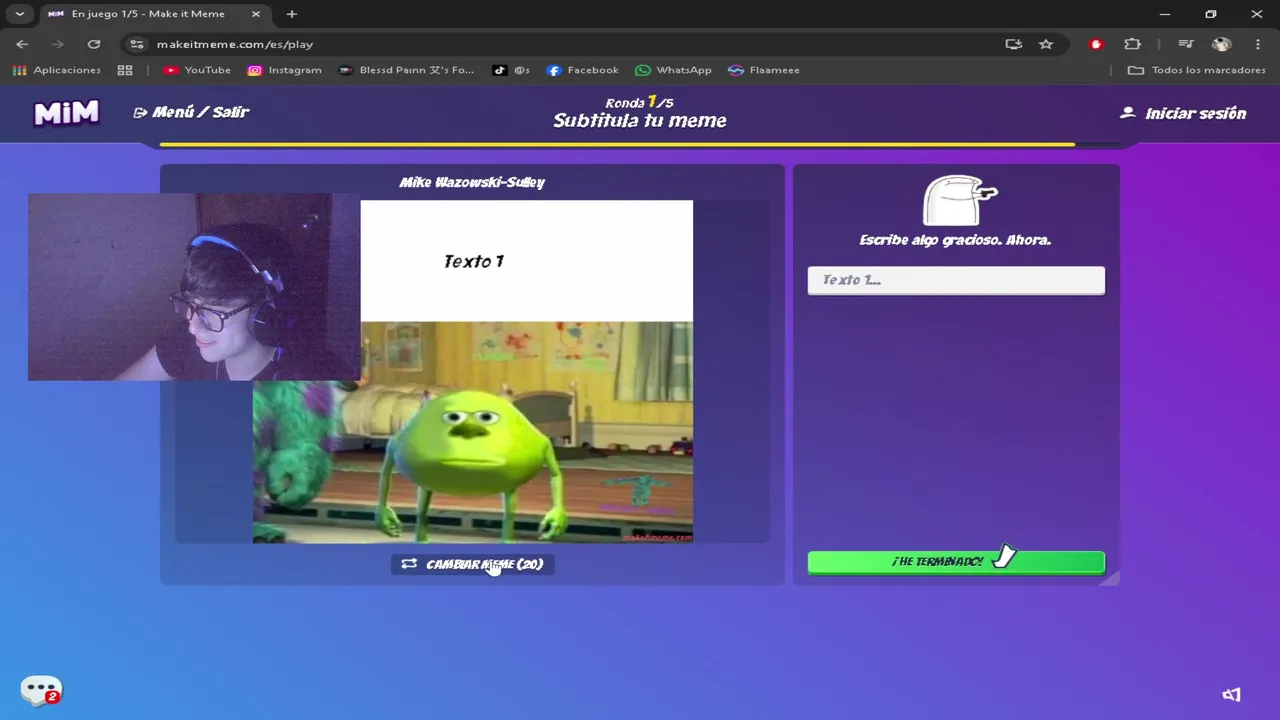Open the Aplicaciones bookmark
This screenshot has height=720, width=1280.
point(57,70)
